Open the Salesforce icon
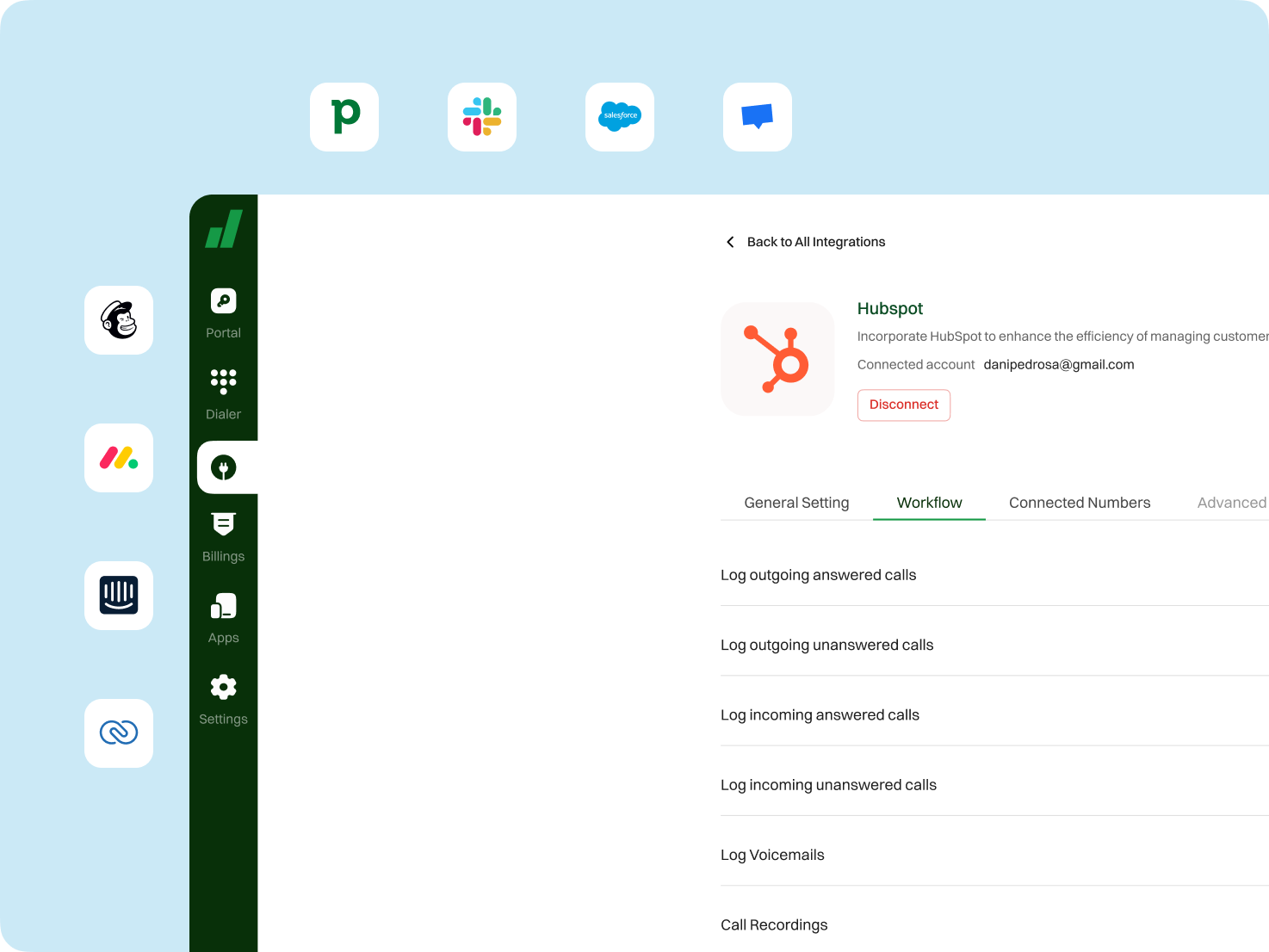The image size is (1269, 952). click(x=619, y=117)
